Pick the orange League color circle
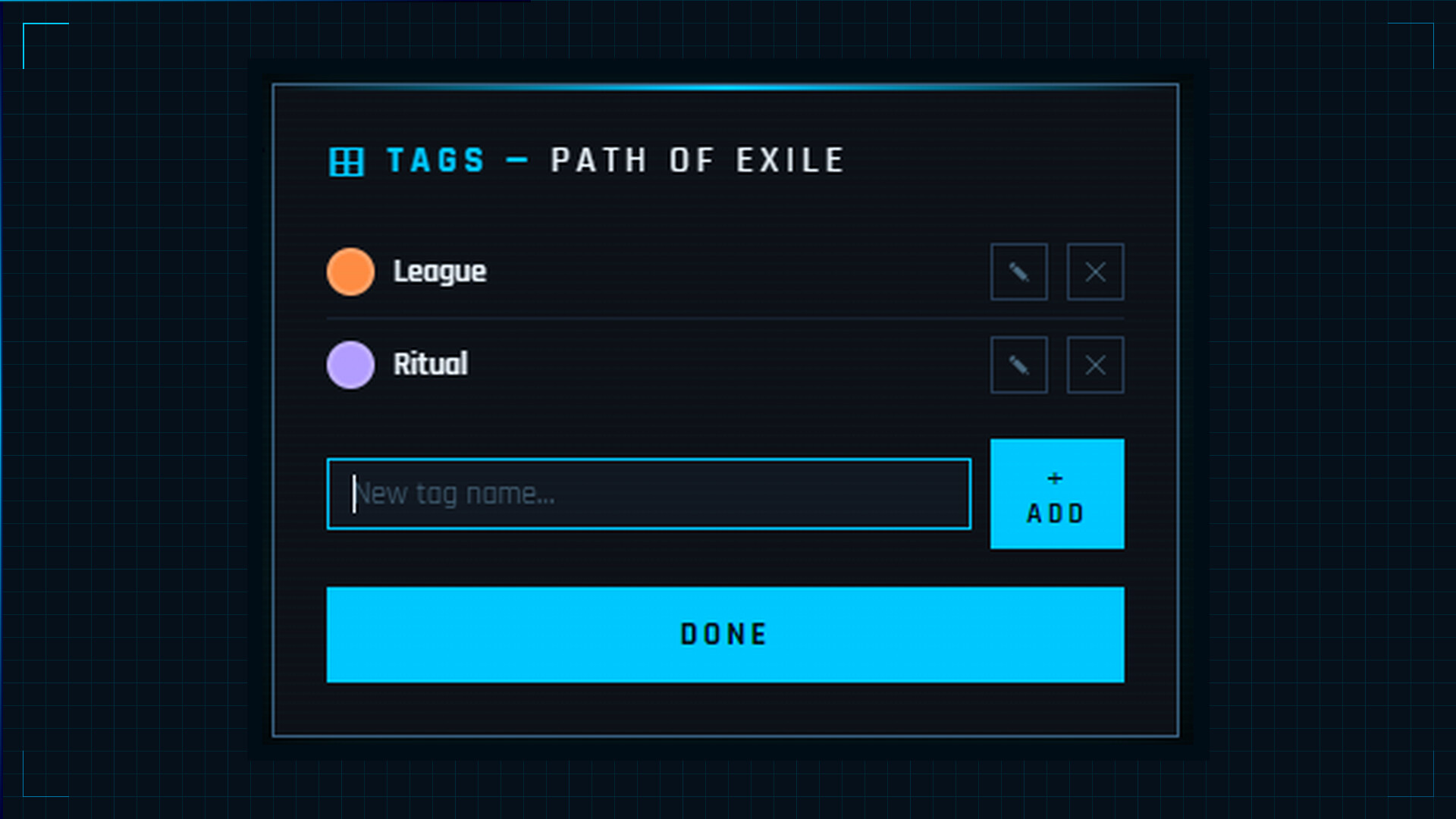 tap(350, 271)
